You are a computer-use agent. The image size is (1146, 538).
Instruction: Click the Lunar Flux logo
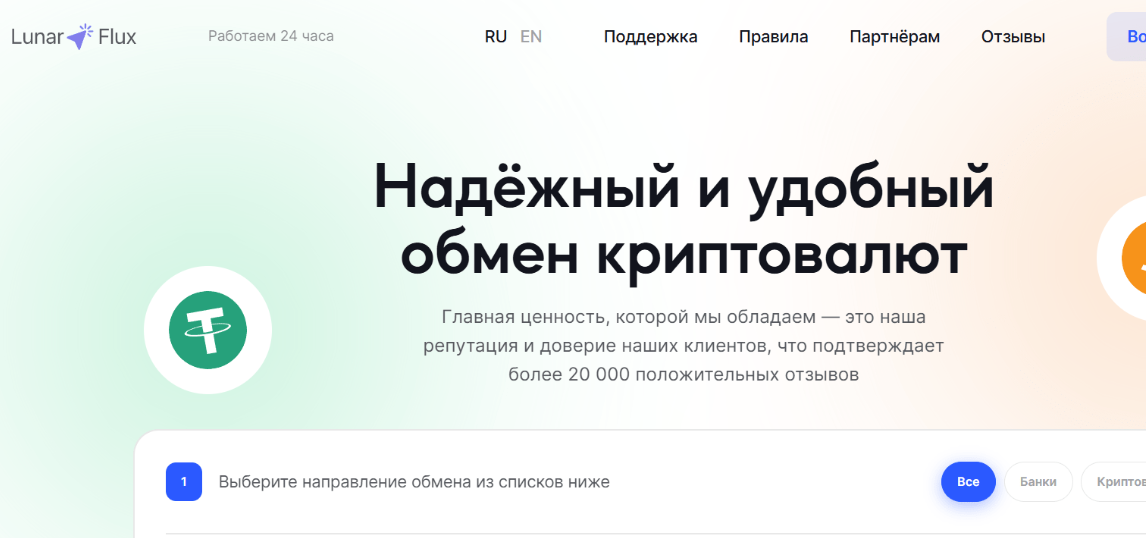(x=74, y=37)
